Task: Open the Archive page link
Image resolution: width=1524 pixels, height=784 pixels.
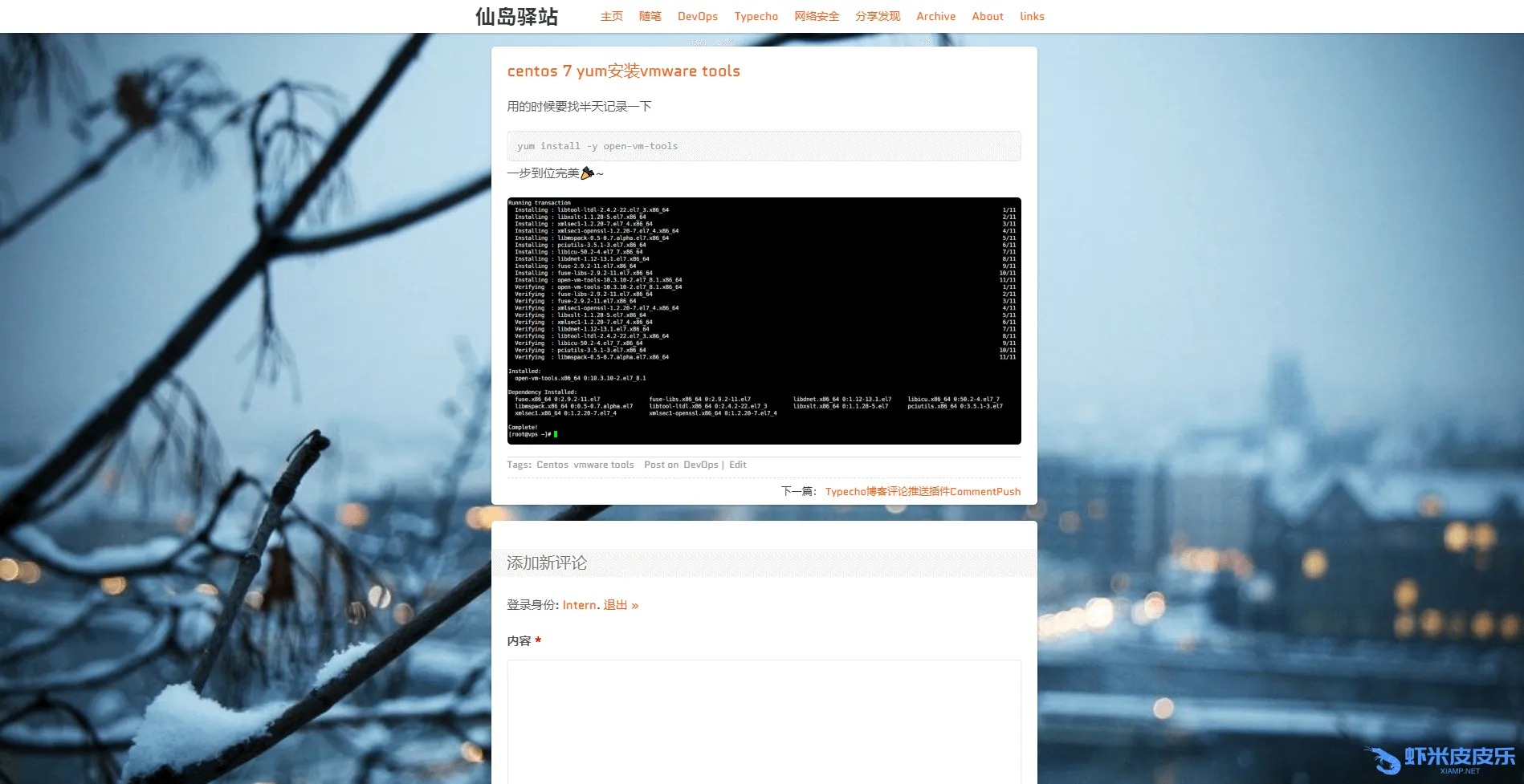Action: click(x=935, y=16)
